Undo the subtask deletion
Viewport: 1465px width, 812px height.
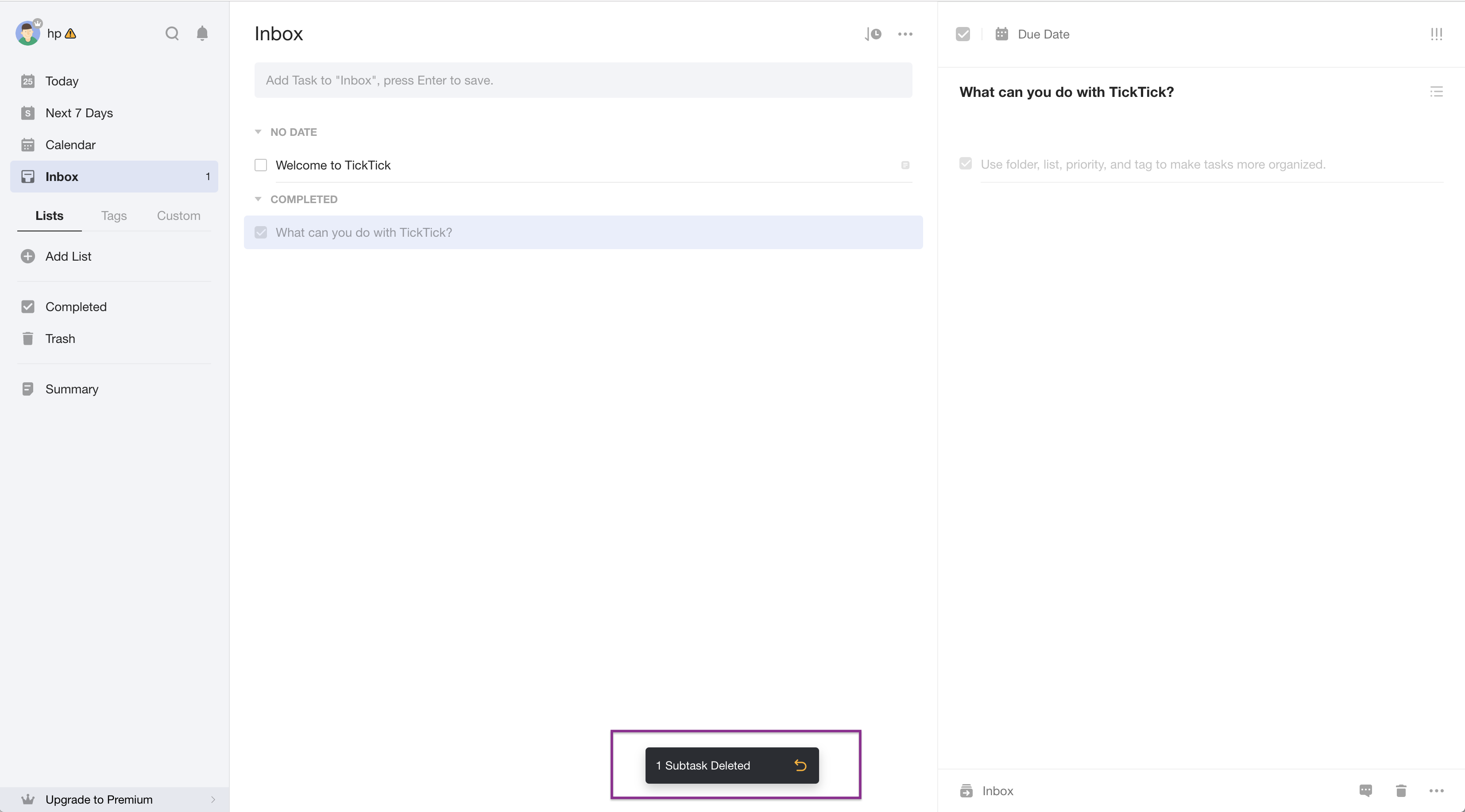click(800, 766)
